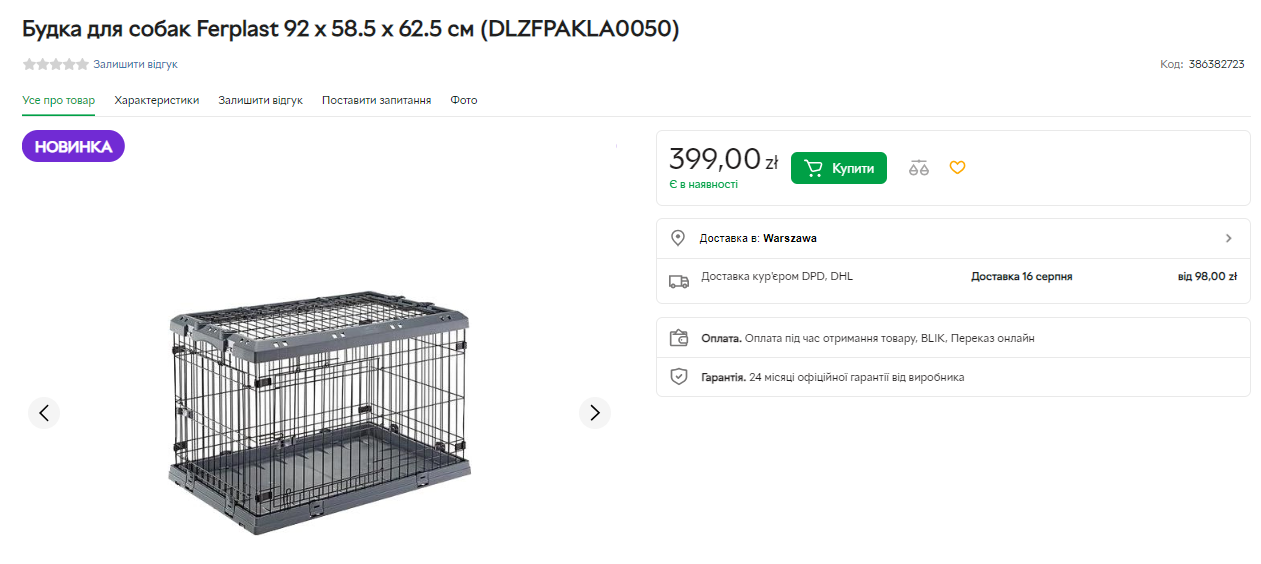Screen dimensions: 1261x564
Task: Show next product photo arrow
Action: tap(595, 412)
